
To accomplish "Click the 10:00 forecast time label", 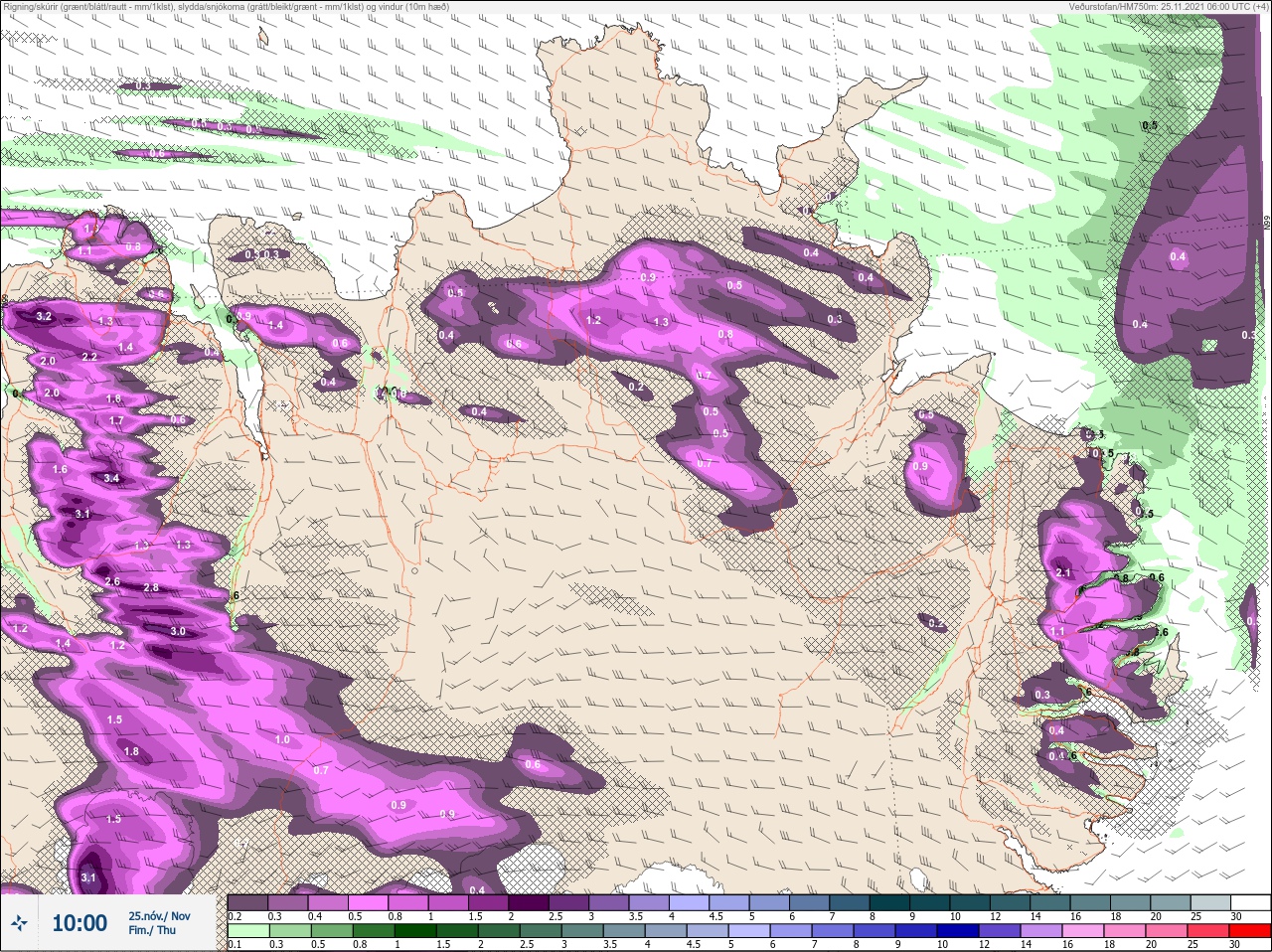I will click(x=79, y=924).
